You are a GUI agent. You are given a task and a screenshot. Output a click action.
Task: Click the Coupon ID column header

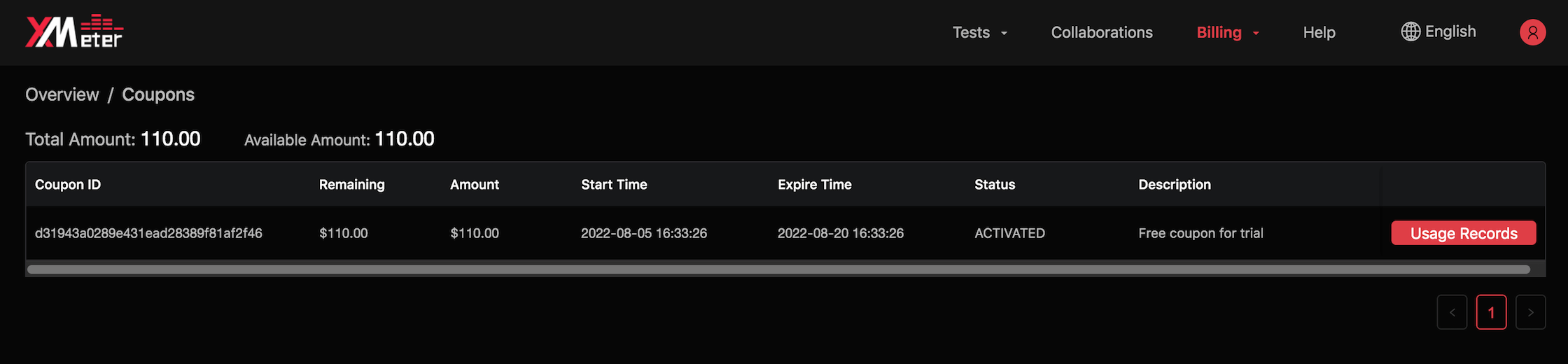(68, 185)
